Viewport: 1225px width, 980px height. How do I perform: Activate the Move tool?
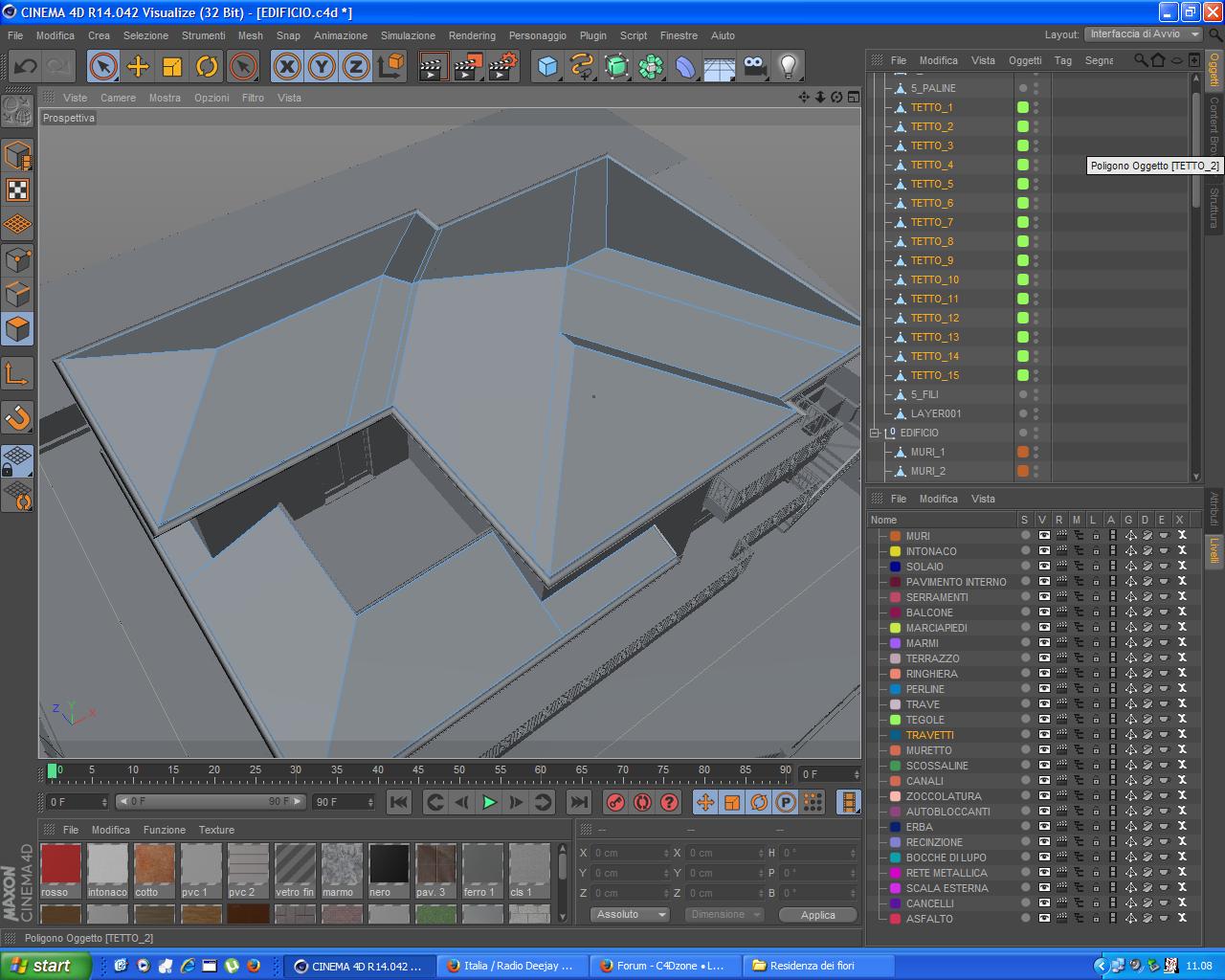point(138,66)
